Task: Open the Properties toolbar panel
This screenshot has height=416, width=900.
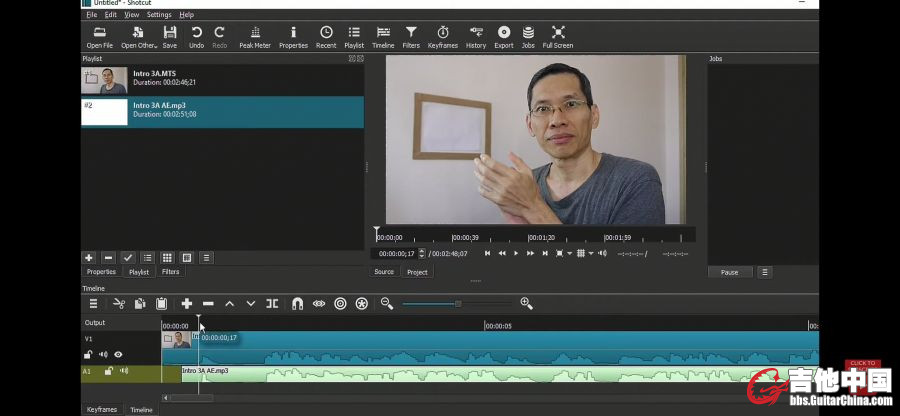Action: coord(293,37)
